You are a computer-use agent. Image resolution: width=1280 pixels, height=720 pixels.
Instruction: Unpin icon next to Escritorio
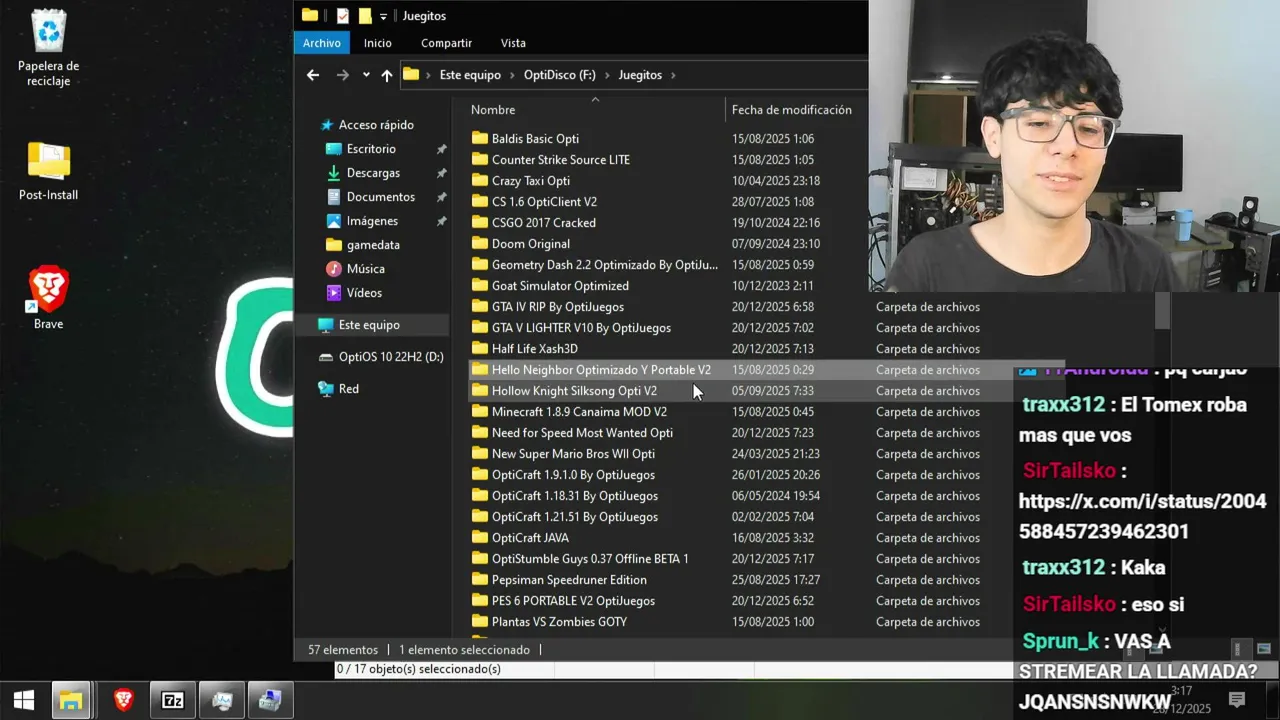[441, 149]
